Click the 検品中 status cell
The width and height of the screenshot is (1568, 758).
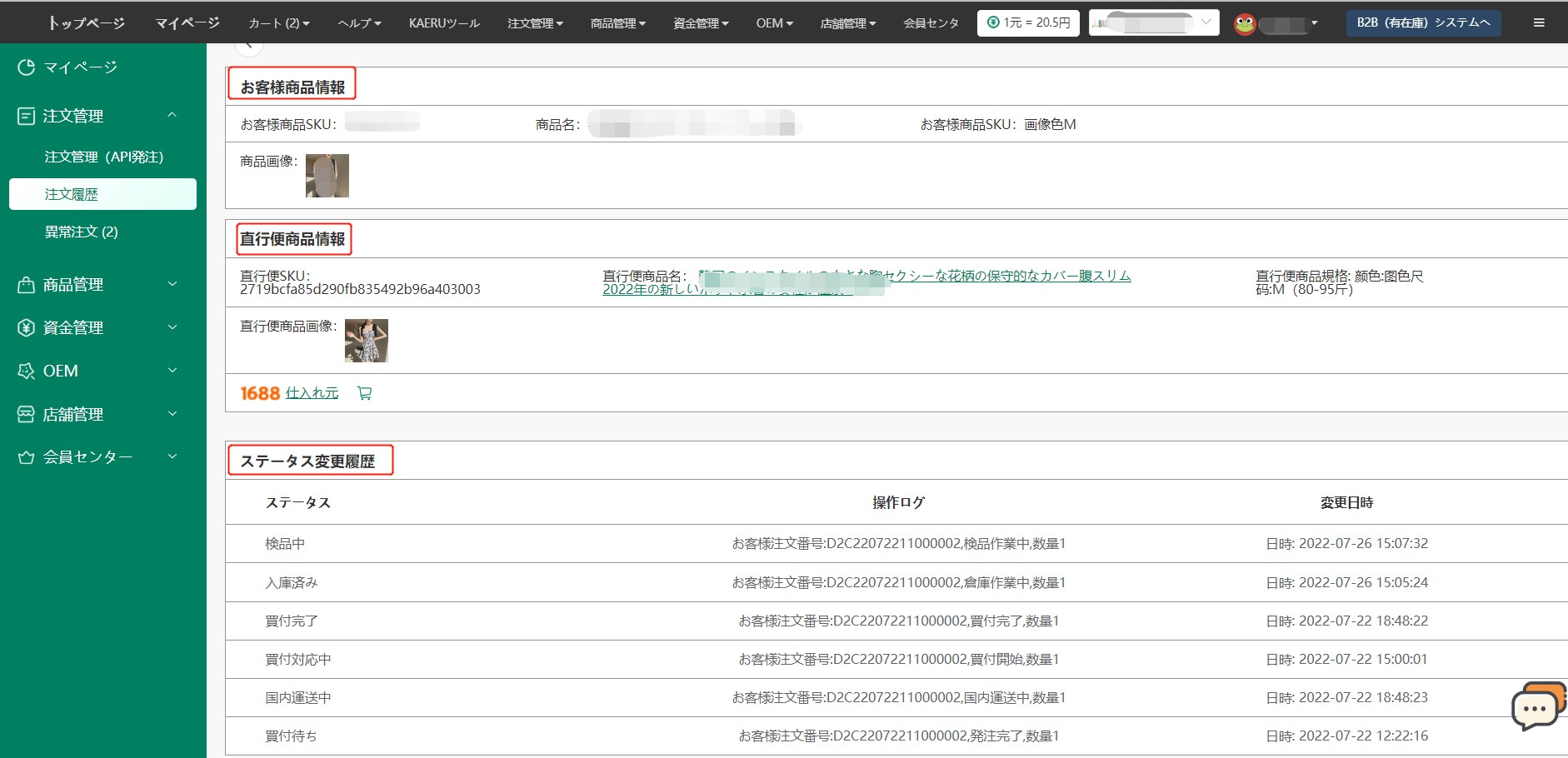tap(285, 544)
